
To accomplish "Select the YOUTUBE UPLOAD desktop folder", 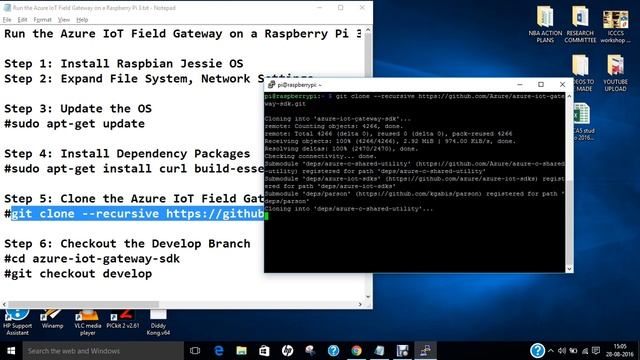I will [x=616, y=73].
